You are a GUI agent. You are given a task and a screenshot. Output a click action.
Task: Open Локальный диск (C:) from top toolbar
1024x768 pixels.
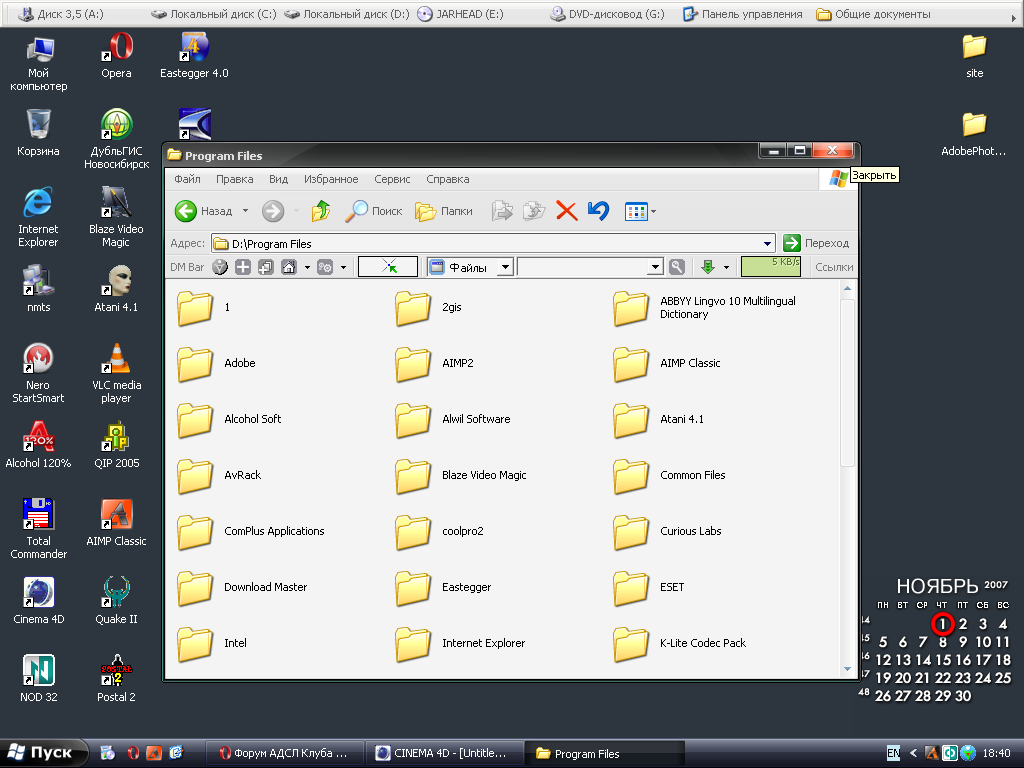(214, 14)
